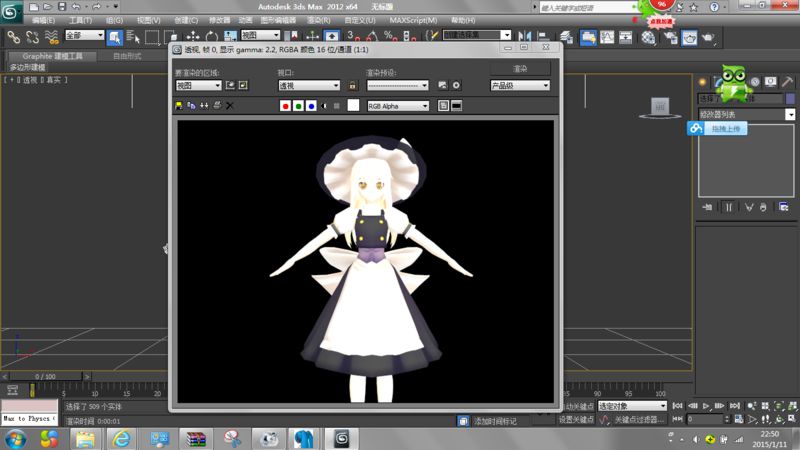Open the viewport dropdown in render window
Image resolution: width=800 pixels, height=450 pixels.
[309, 86]
